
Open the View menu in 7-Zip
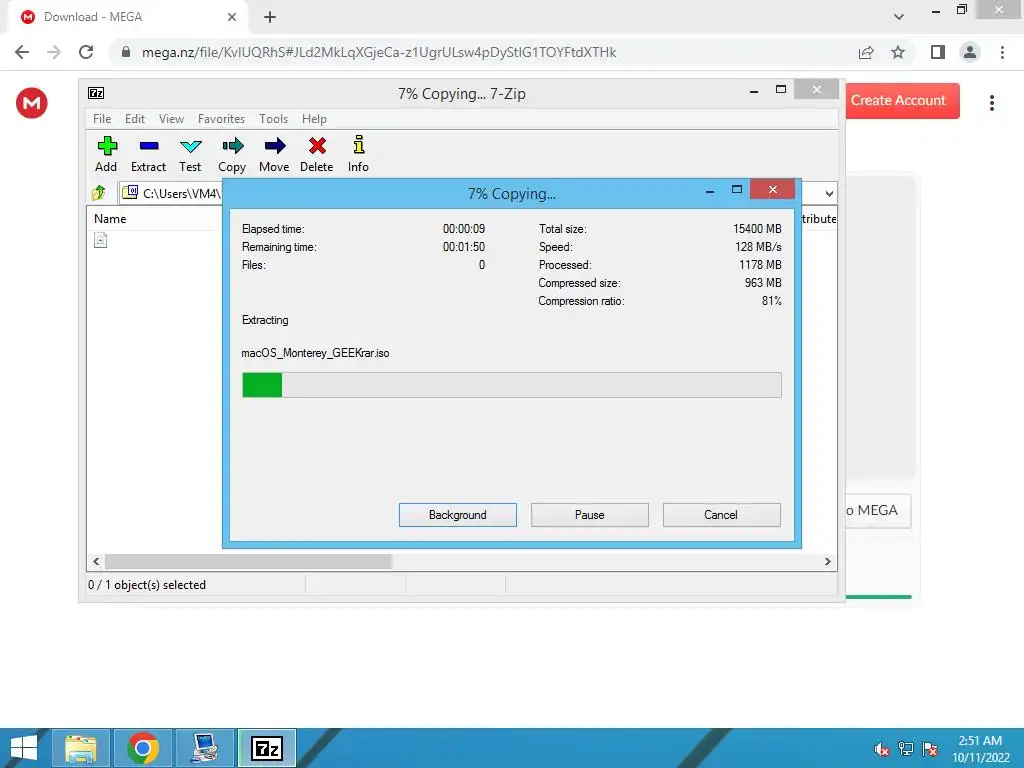click(x=171, y=119)
